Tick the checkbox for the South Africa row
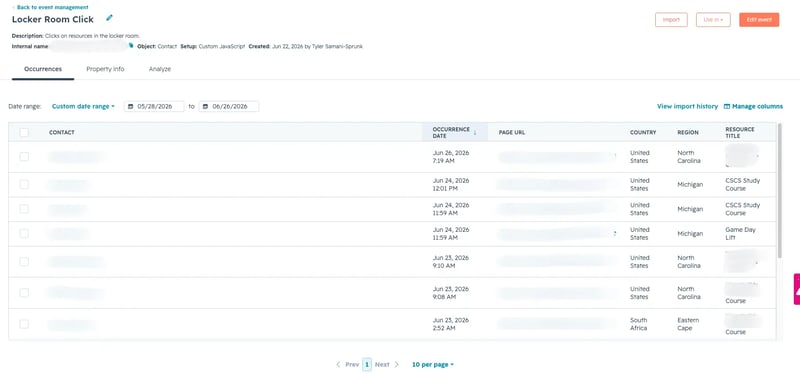 24,324
